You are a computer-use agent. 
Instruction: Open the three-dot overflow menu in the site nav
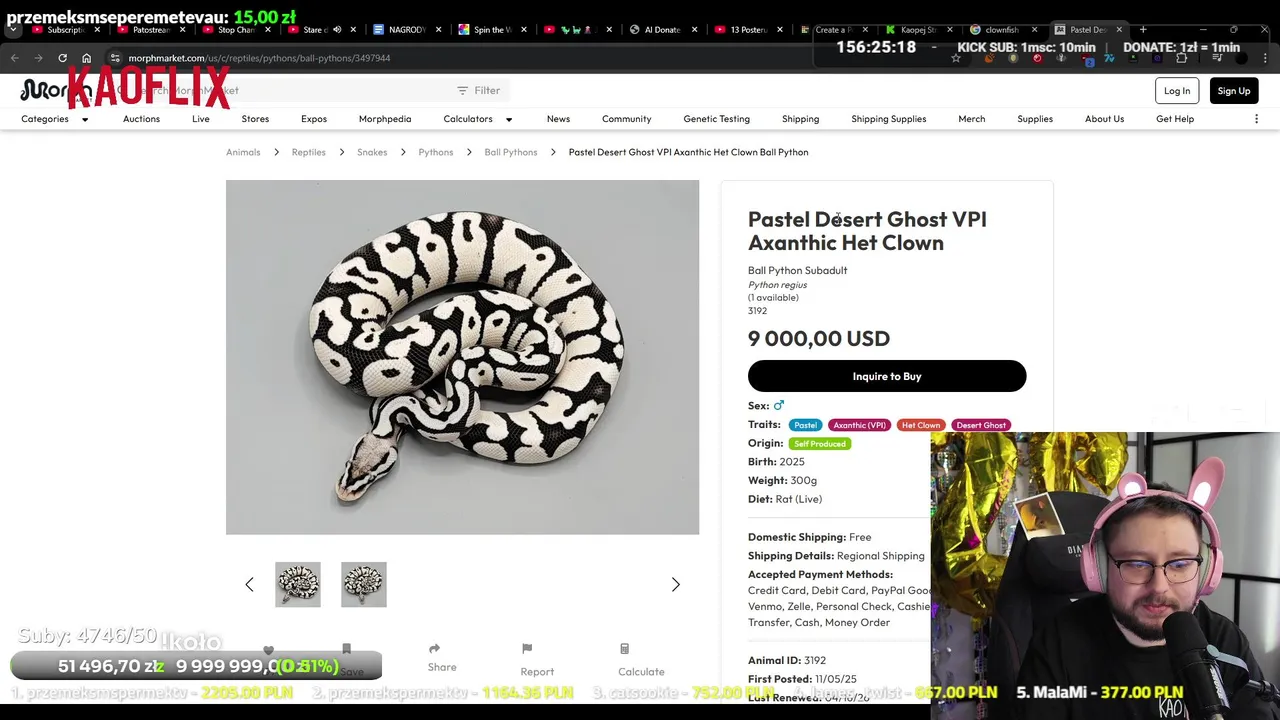tap(1257, 119)
